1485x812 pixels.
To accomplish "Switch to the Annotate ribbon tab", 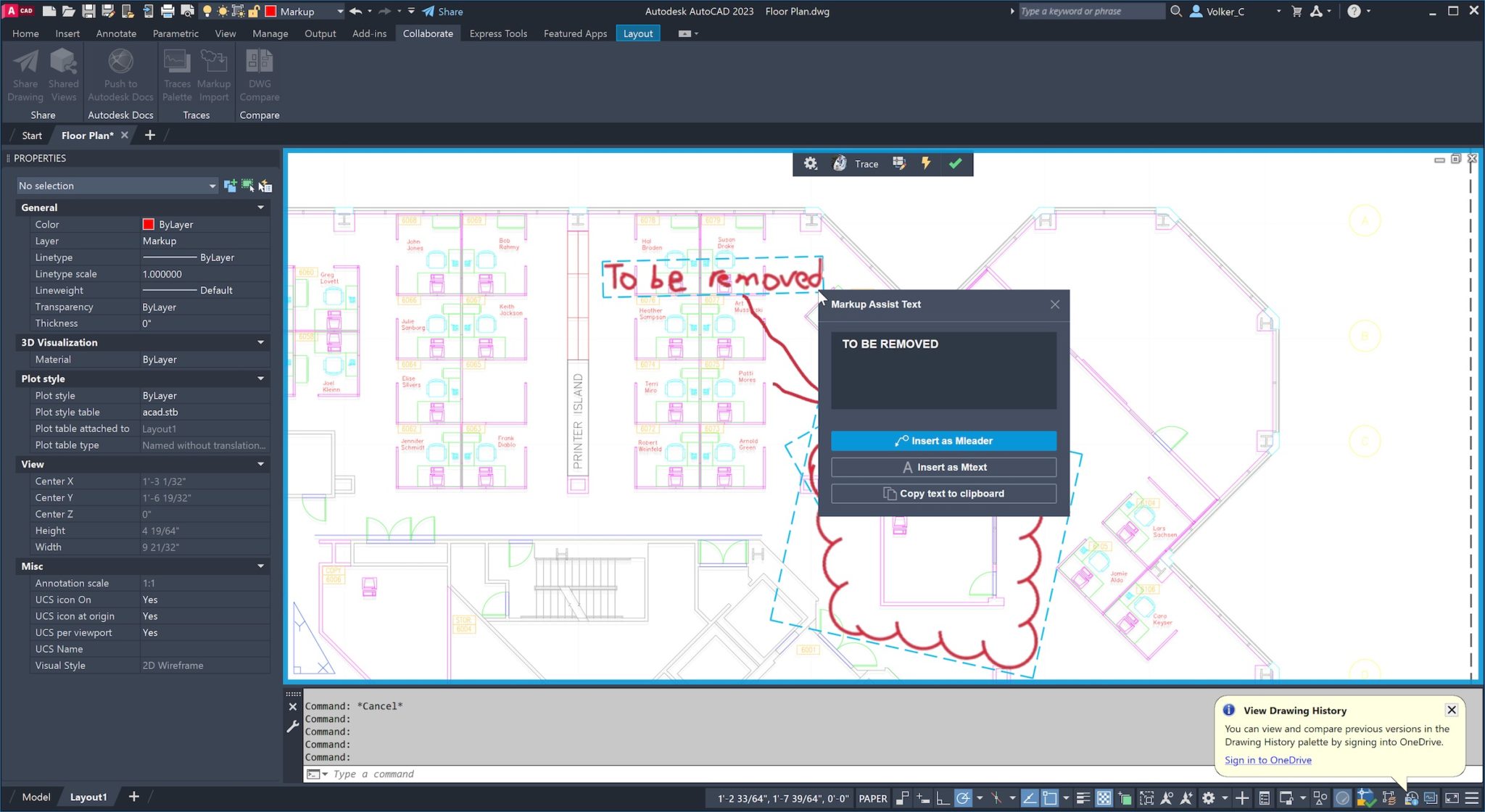I will point(116,33).
